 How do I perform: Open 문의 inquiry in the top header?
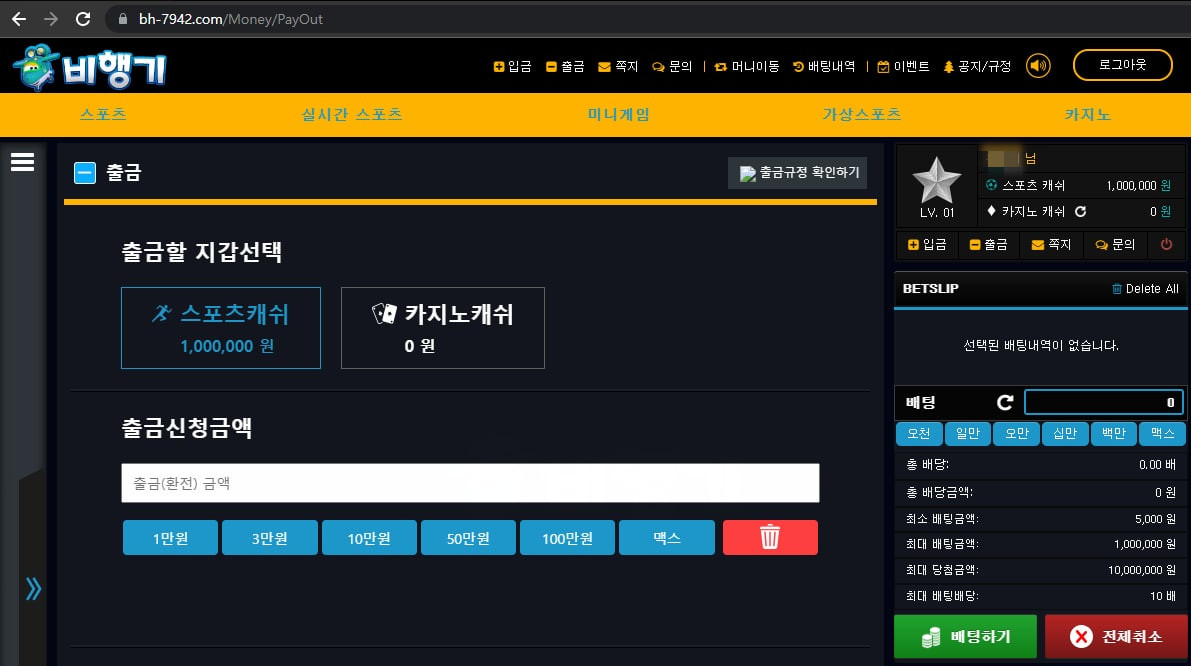point(672,67)
